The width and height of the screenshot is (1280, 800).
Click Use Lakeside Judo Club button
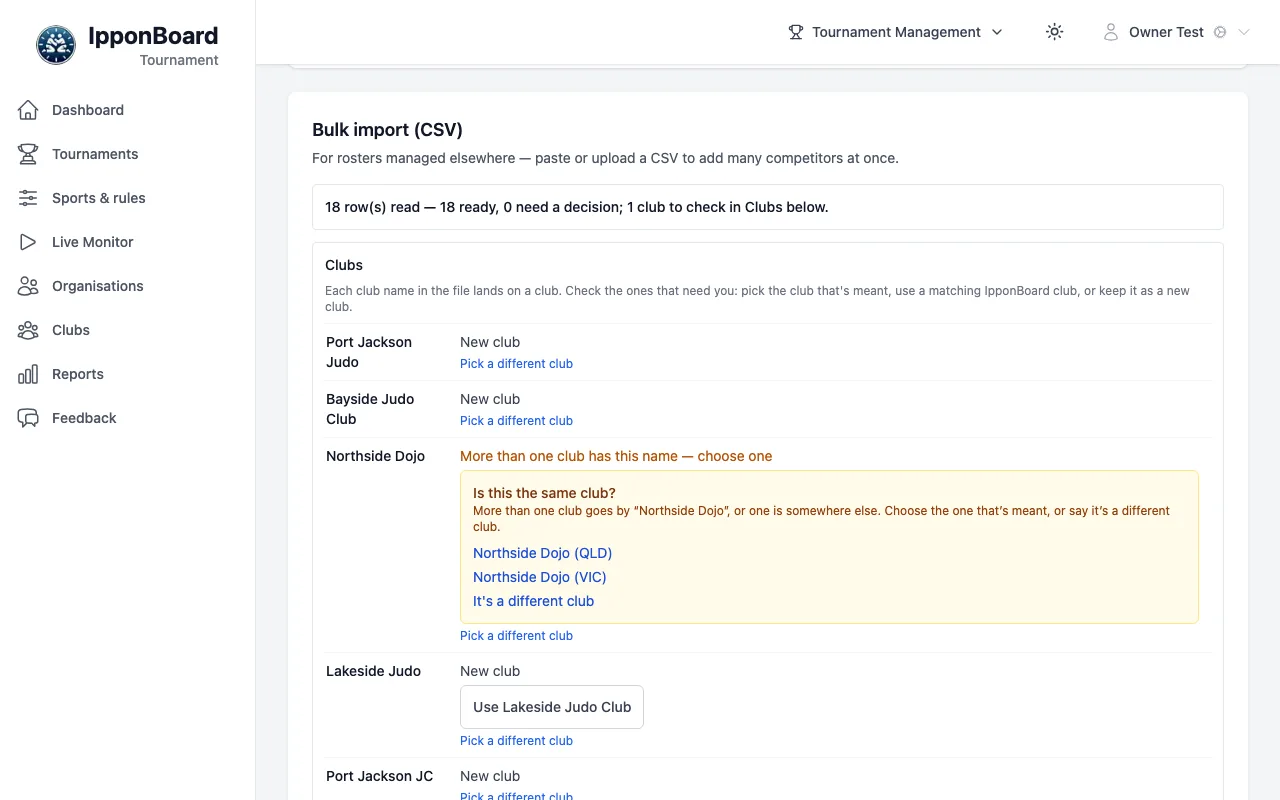tap(552, 707)
